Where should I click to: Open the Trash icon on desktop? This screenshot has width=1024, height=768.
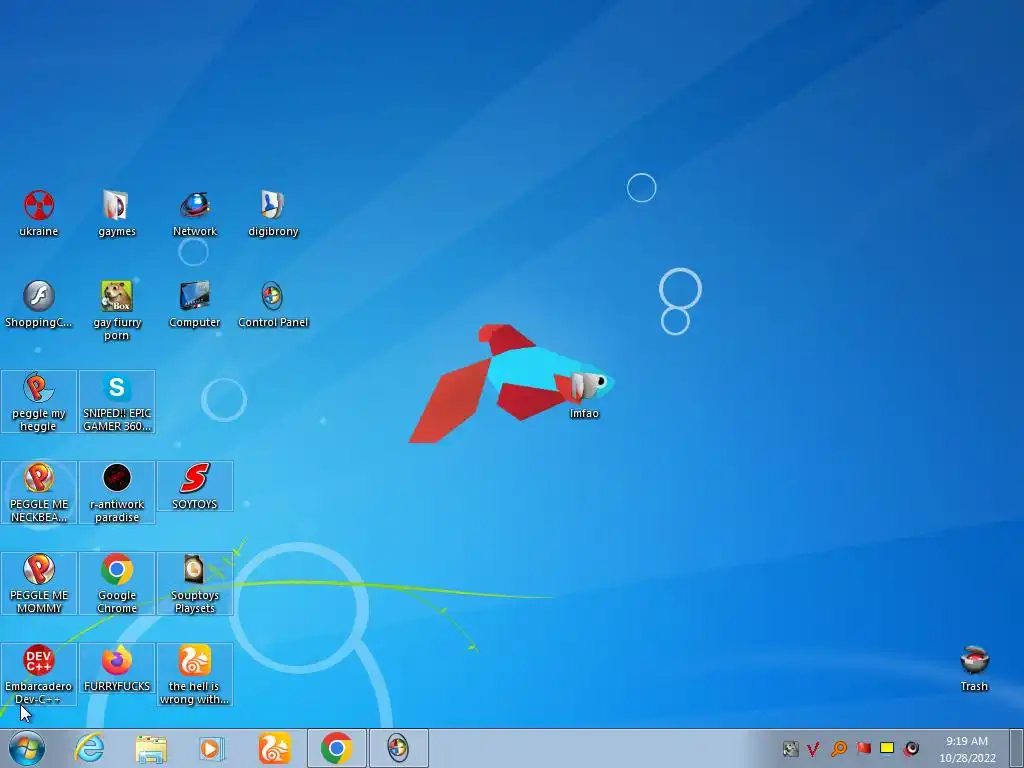(974, 668)
